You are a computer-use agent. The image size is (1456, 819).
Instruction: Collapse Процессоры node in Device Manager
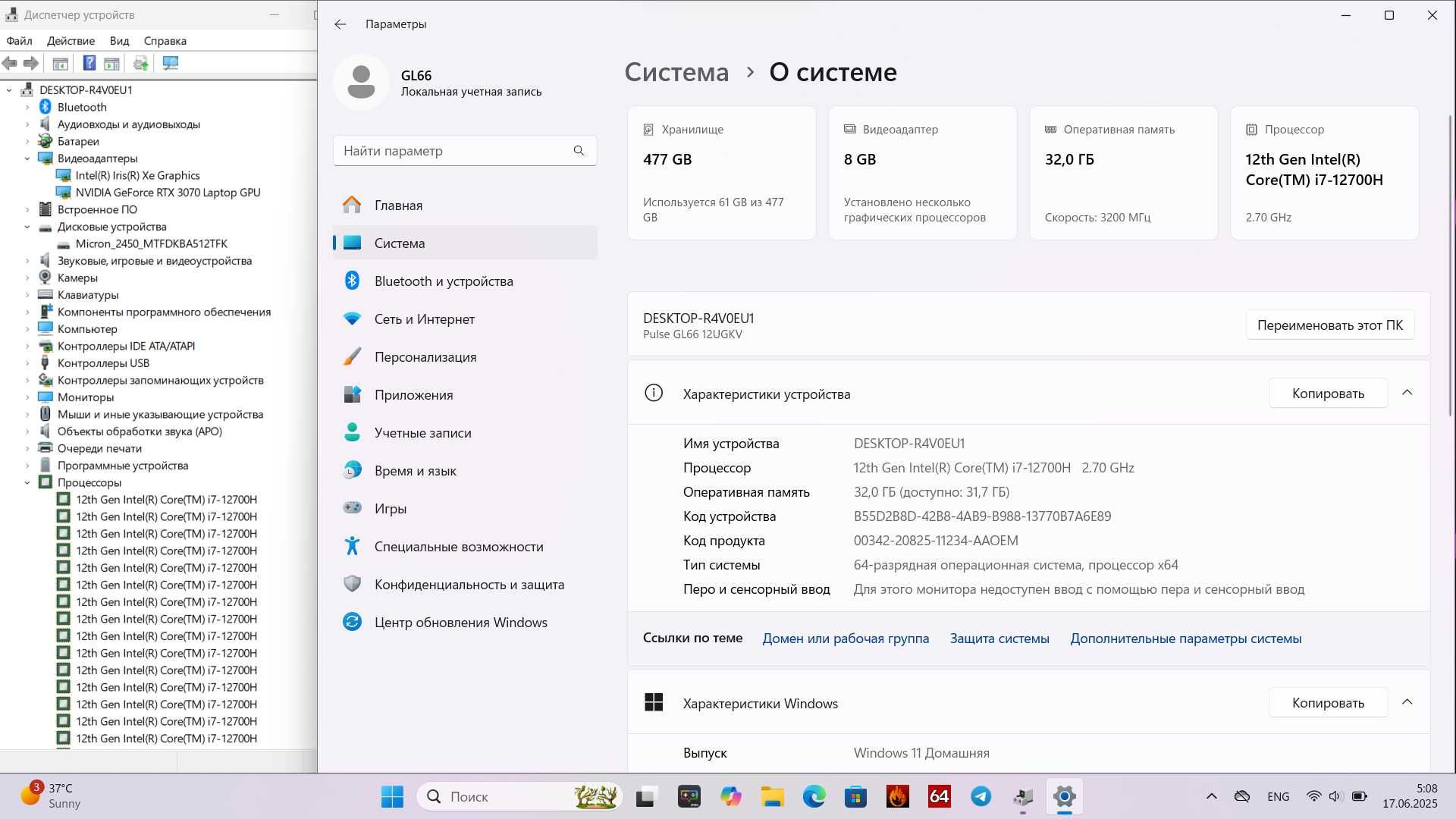[x=27, y=482]
